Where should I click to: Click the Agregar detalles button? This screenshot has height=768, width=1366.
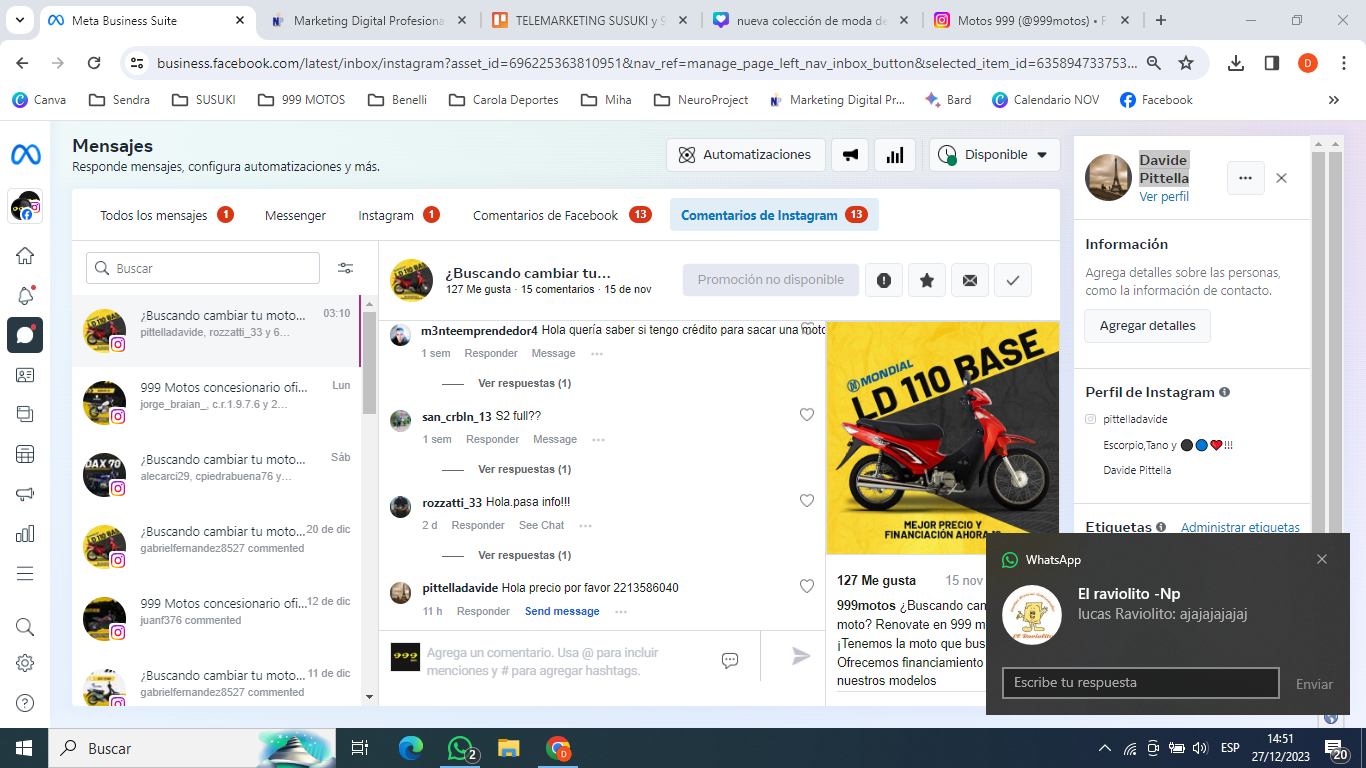[1147, 326]
